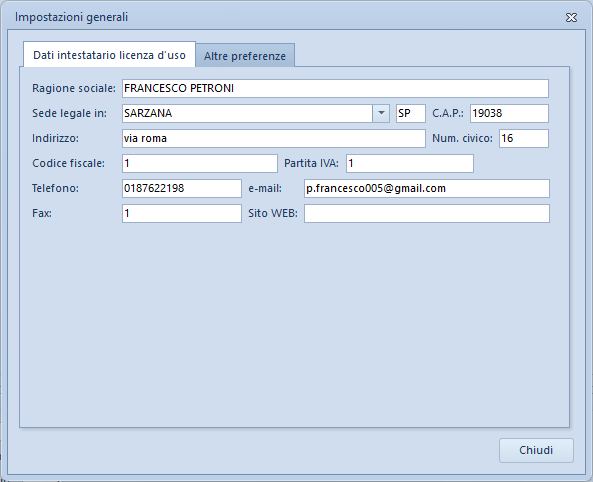
Task: Expand the Sede legale city dropdown arrow
Action: (381, 113)
